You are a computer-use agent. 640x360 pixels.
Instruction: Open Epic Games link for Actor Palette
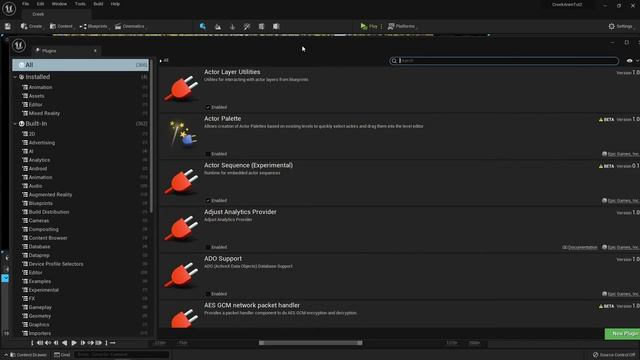[x=621, y=154]
